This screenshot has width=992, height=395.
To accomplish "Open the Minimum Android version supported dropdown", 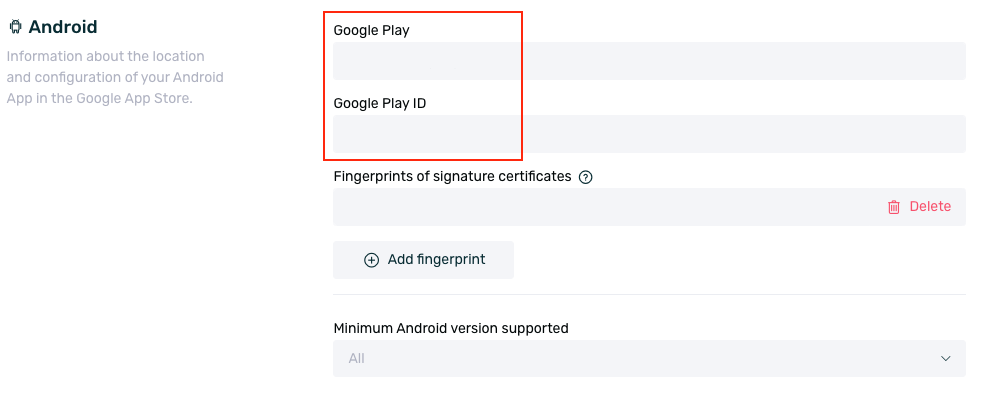I will 649,358.
